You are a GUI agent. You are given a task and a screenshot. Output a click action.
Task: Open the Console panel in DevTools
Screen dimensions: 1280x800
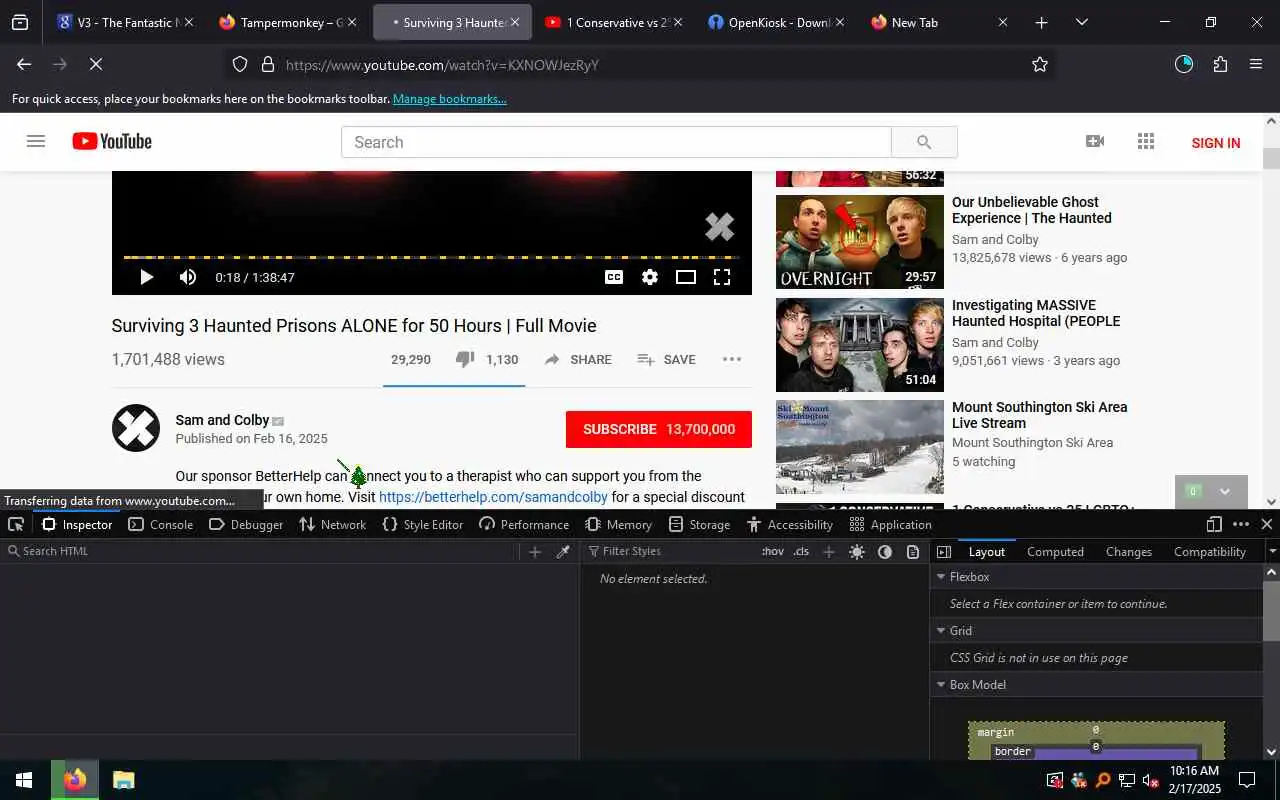pyautogui.click(x=161, y=524)
